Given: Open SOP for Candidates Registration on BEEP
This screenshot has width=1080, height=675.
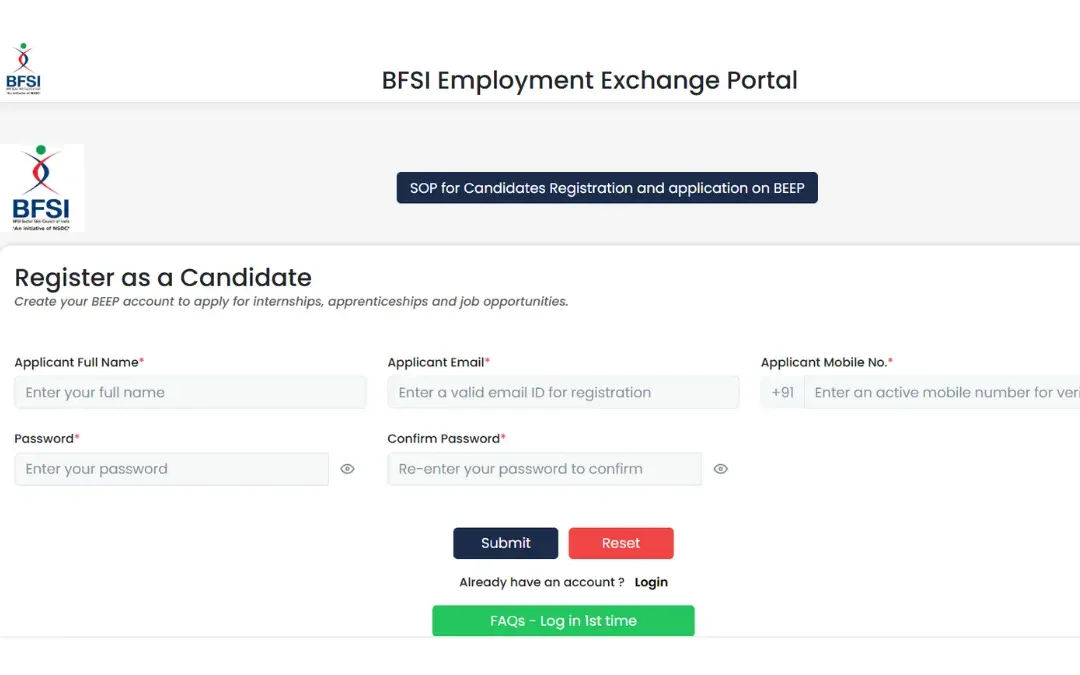Looking at the screenshot, I should coord(607,188).
